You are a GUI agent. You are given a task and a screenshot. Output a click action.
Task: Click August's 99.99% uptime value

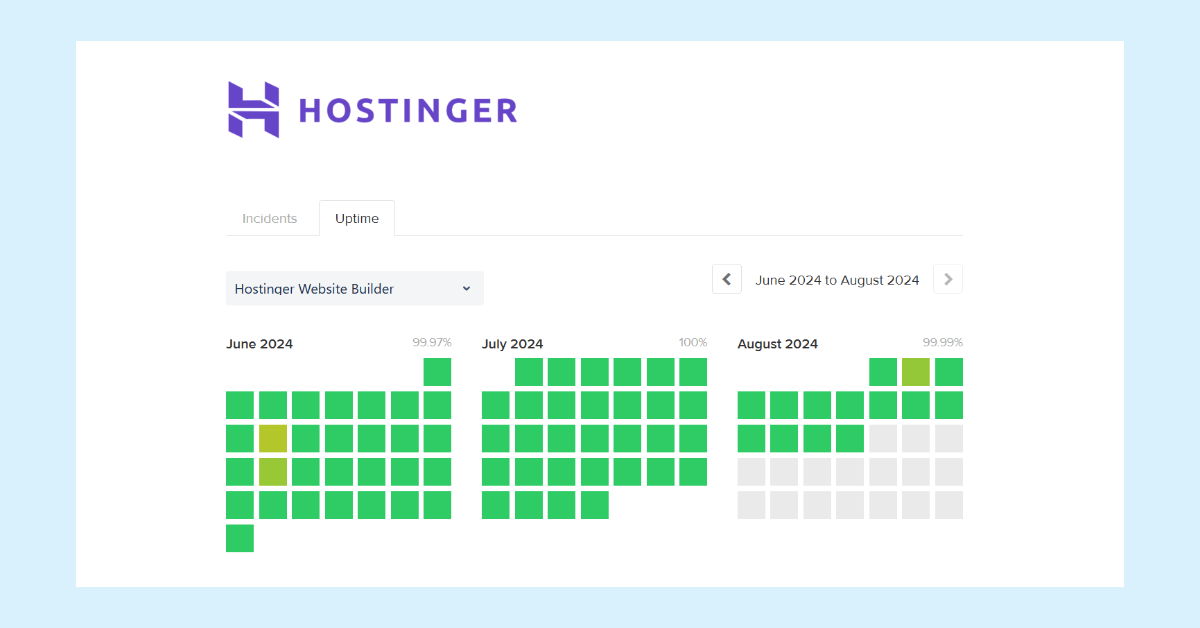click(943, 342)
